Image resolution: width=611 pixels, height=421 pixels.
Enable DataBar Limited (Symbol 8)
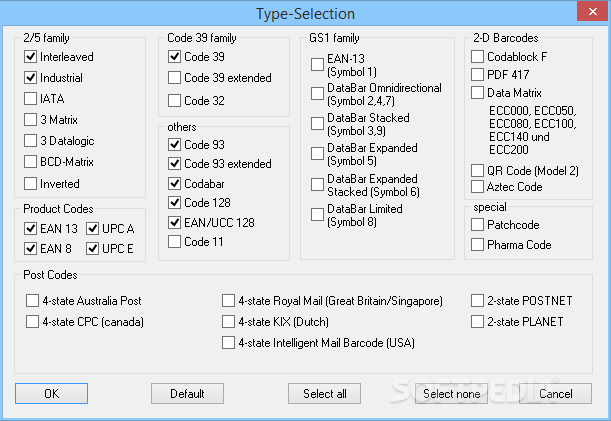tap(317, 215)
